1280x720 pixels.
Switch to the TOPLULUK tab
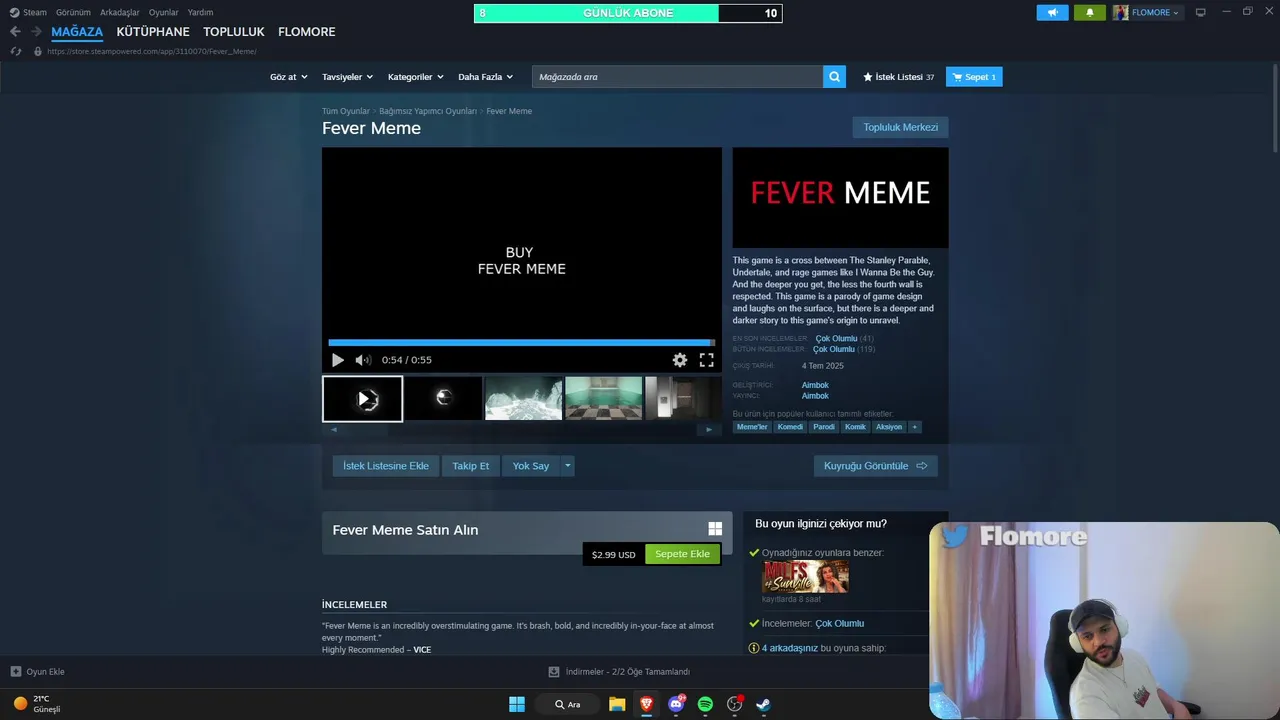click(x=234, y=32)
